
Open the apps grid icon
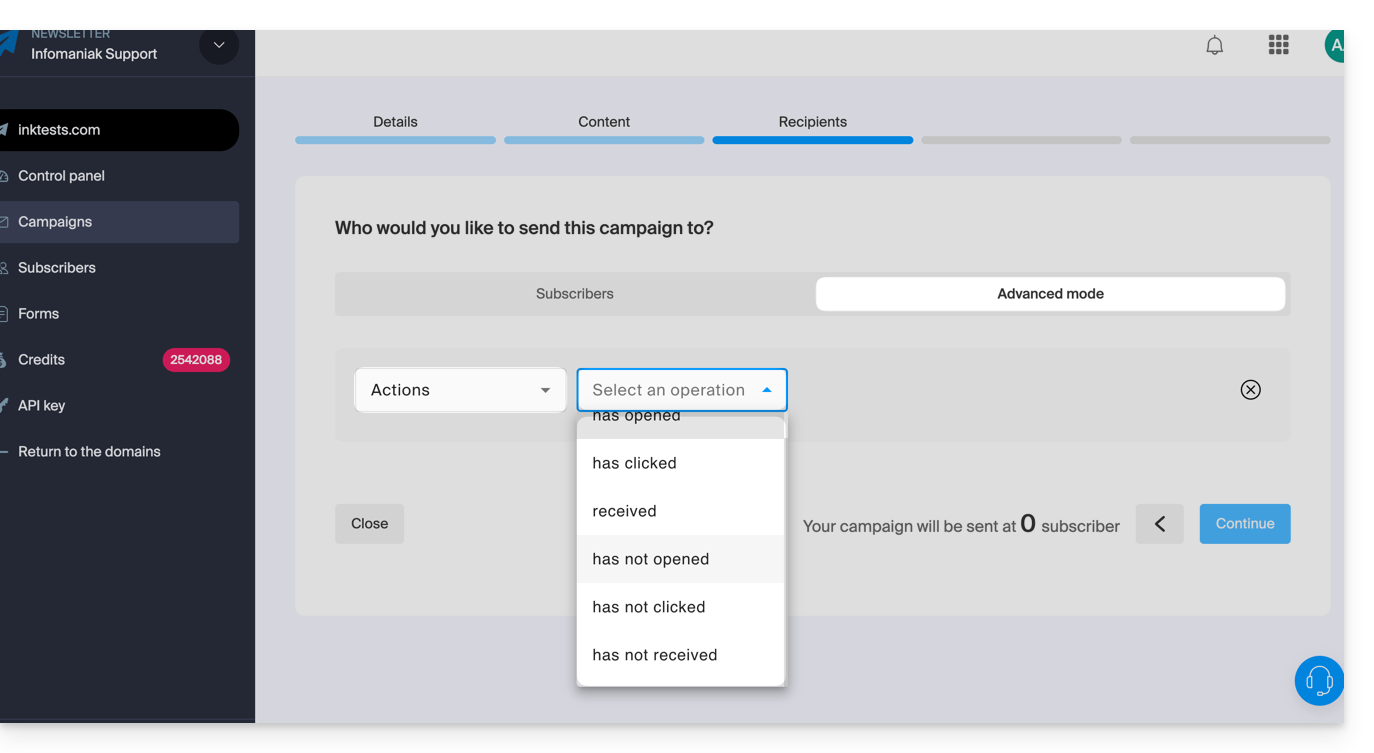tap(1278, 45)
